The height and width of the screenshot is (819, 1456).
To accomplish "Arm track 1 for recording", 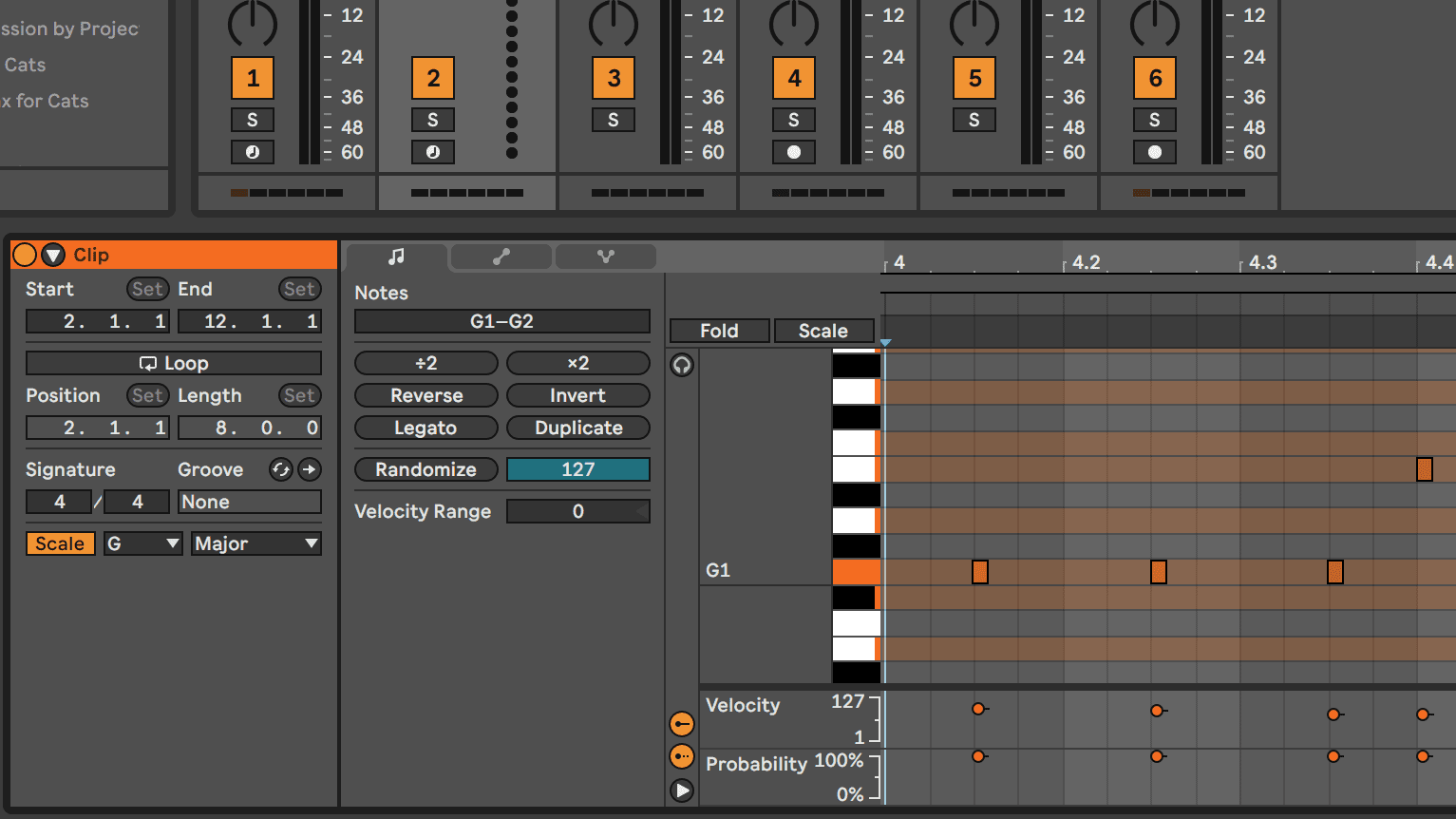I will pyautogui.click(x=253, y=152).
